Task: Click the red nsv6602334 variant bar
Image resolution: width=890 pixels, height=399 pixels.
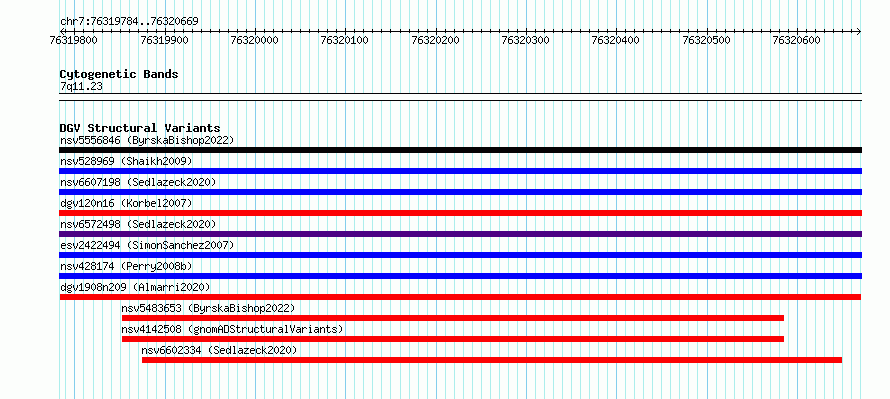Action: 492,360
